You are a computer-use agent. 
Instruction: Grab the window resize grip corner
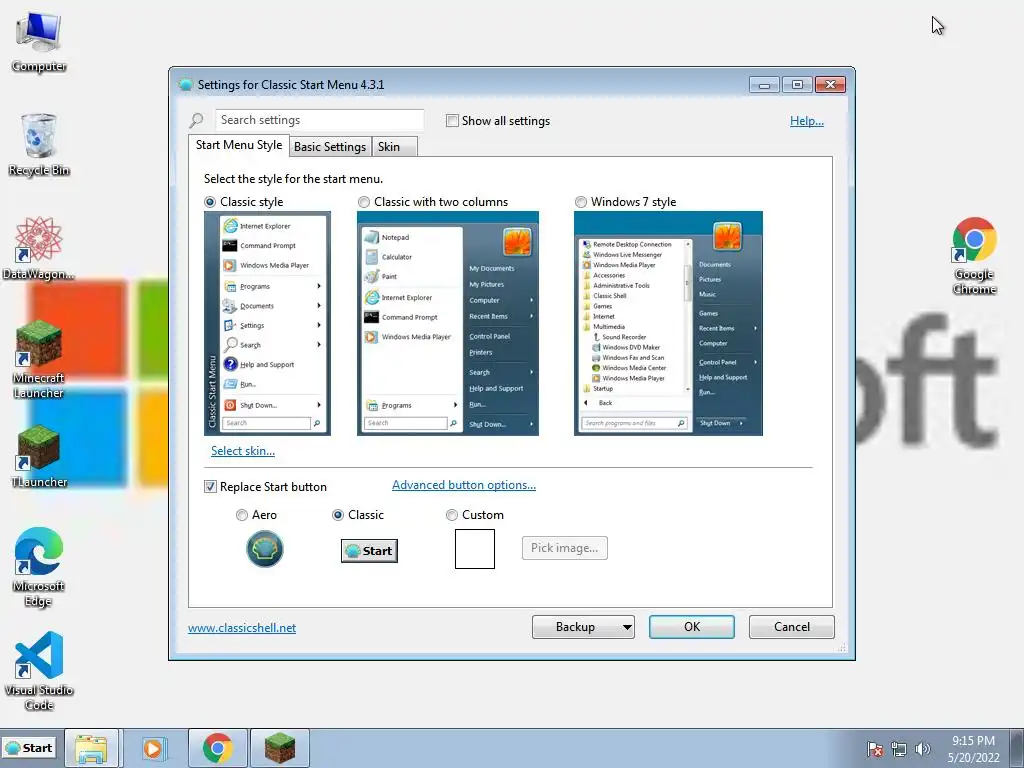click(x=841, y=647)
